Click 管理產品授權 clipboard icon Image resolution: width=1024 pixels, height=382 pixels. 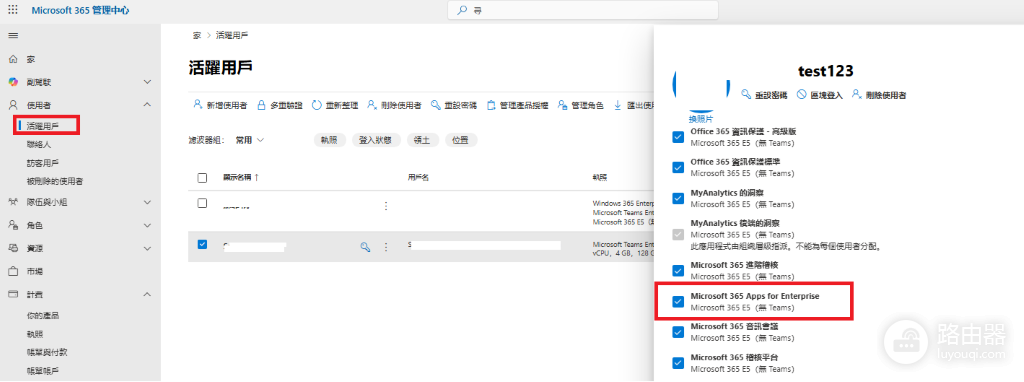pos(492,105)
